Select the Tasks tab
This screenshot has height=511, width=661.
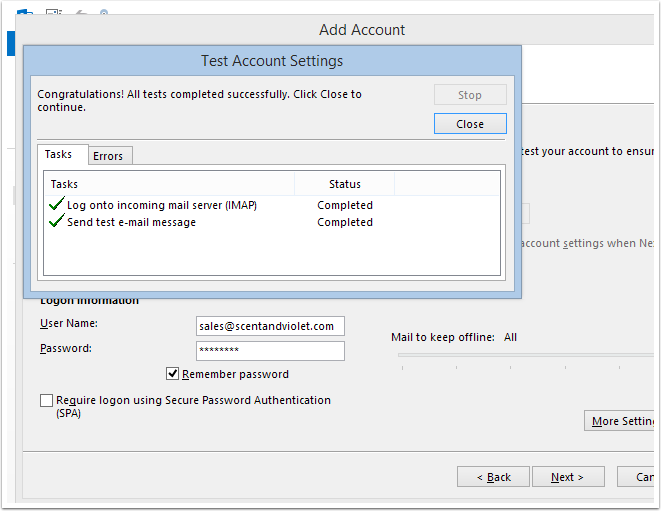click(x=59, y=155)
